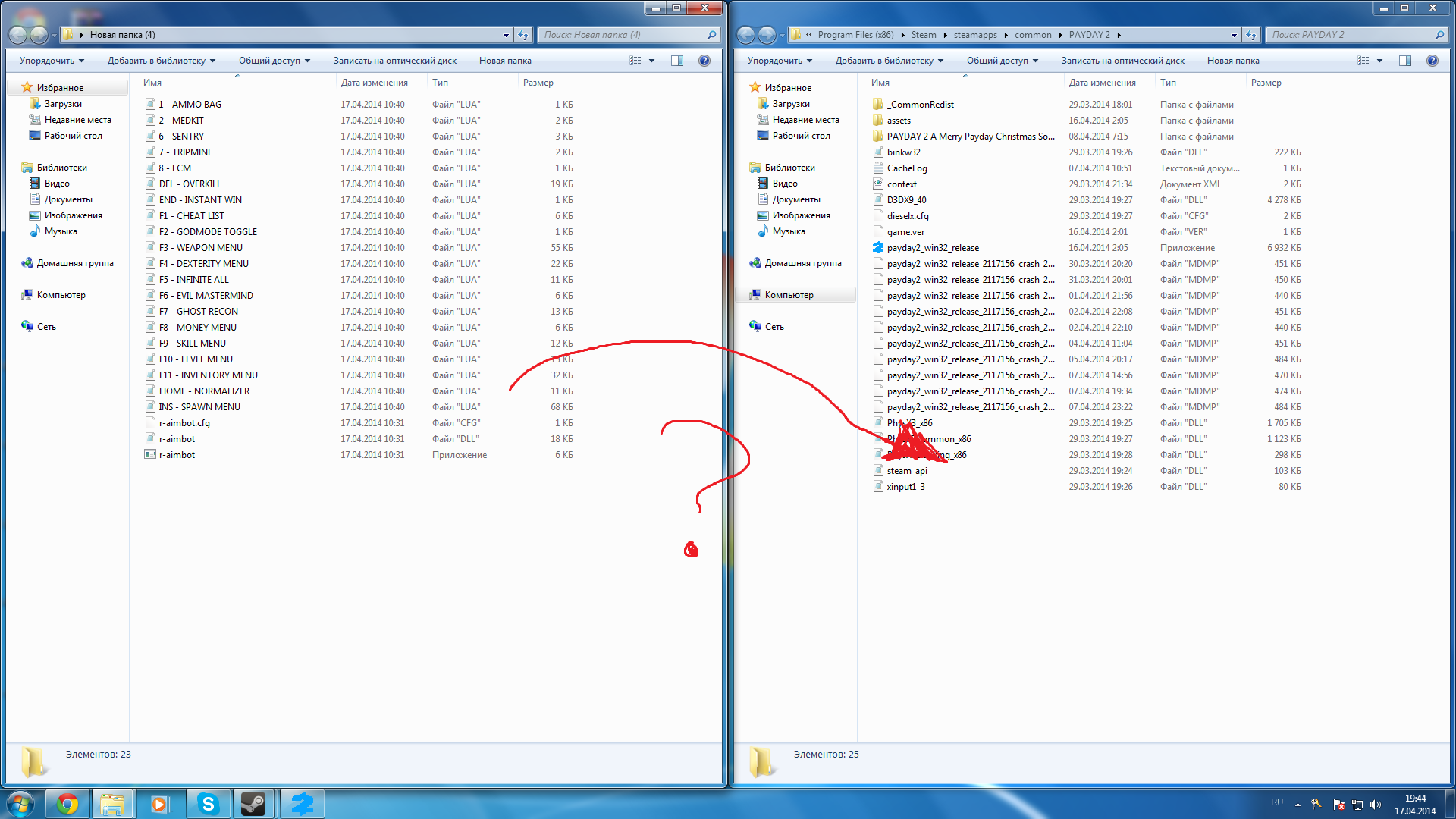The height and width of the screenshot is (819, 1456).
Task: Click Back arrow in PAYDAY 2 window
Action: [745, 35]
